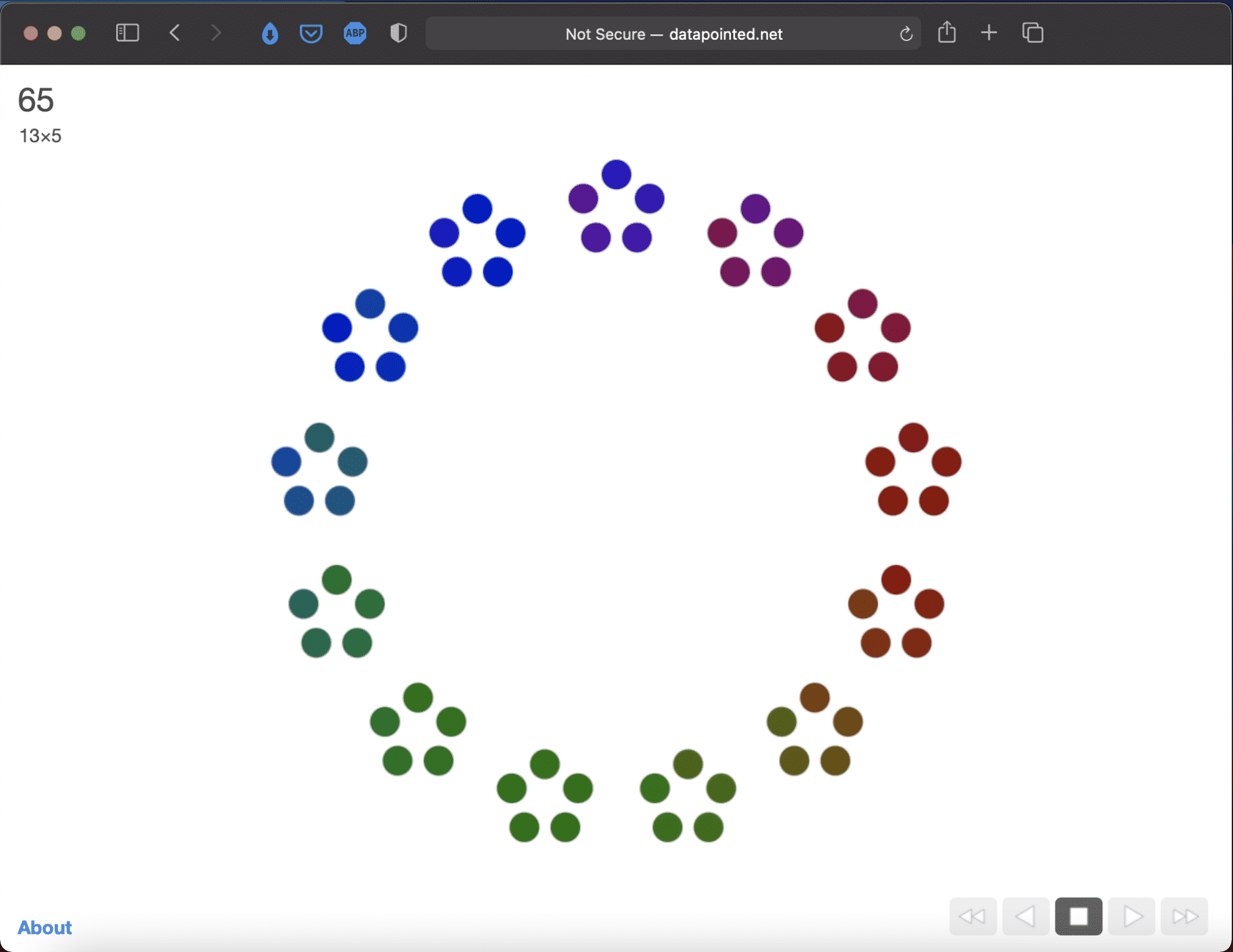This screenshot has width=1233, height=952.
Task: Click the forward navigation arrow
Action: 216,33
